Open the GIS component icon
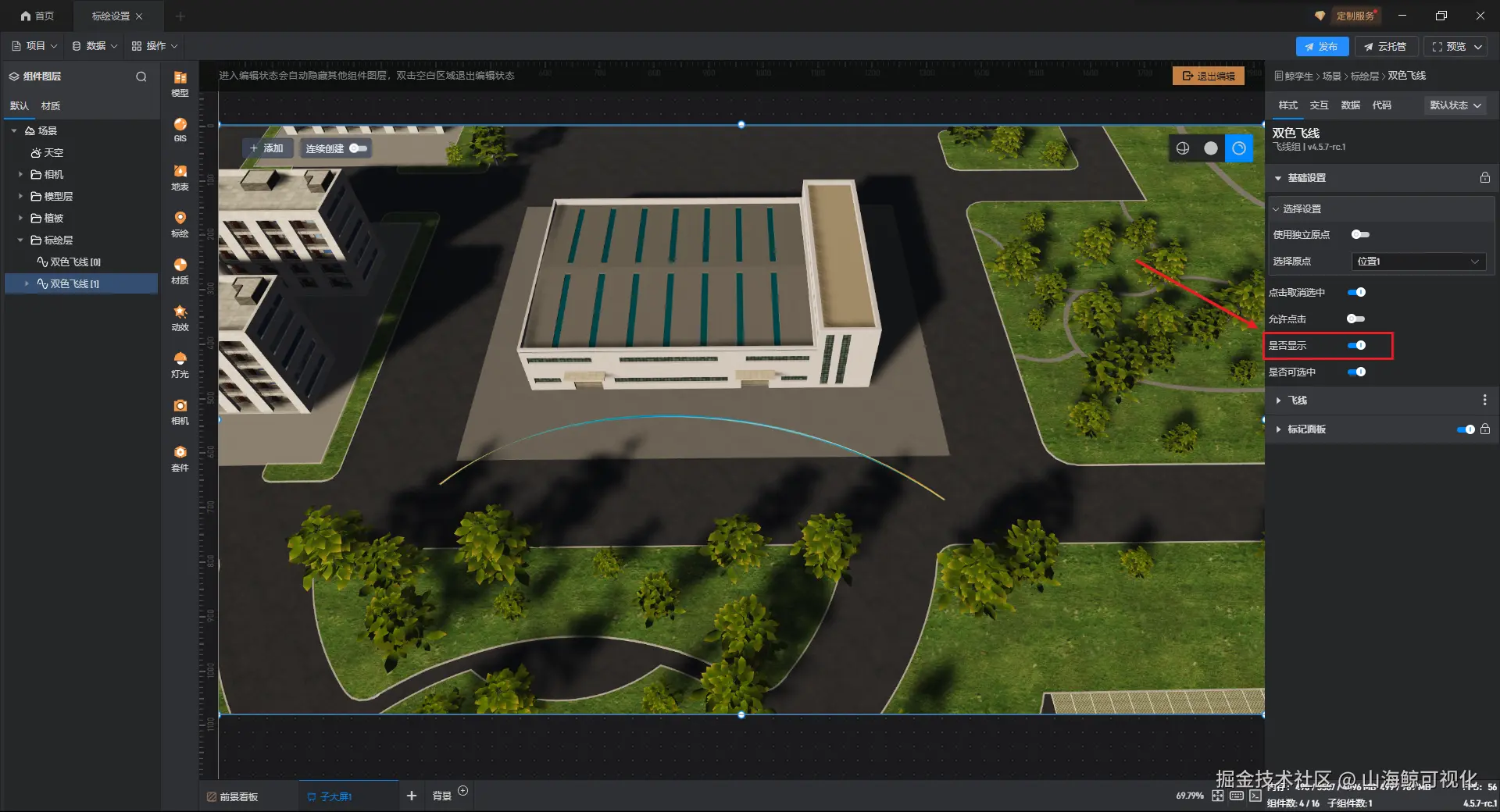The height and width of the screenshot is (812, 1500). tap(180, 130)
